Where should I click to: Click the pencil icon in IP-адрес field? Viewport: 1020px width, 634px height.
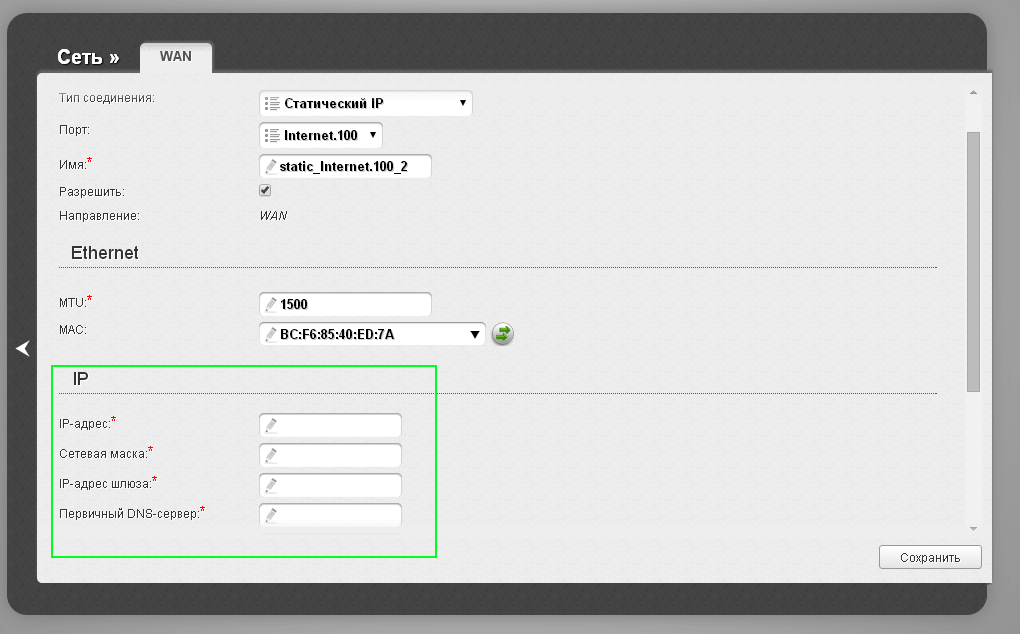point(270,425)
